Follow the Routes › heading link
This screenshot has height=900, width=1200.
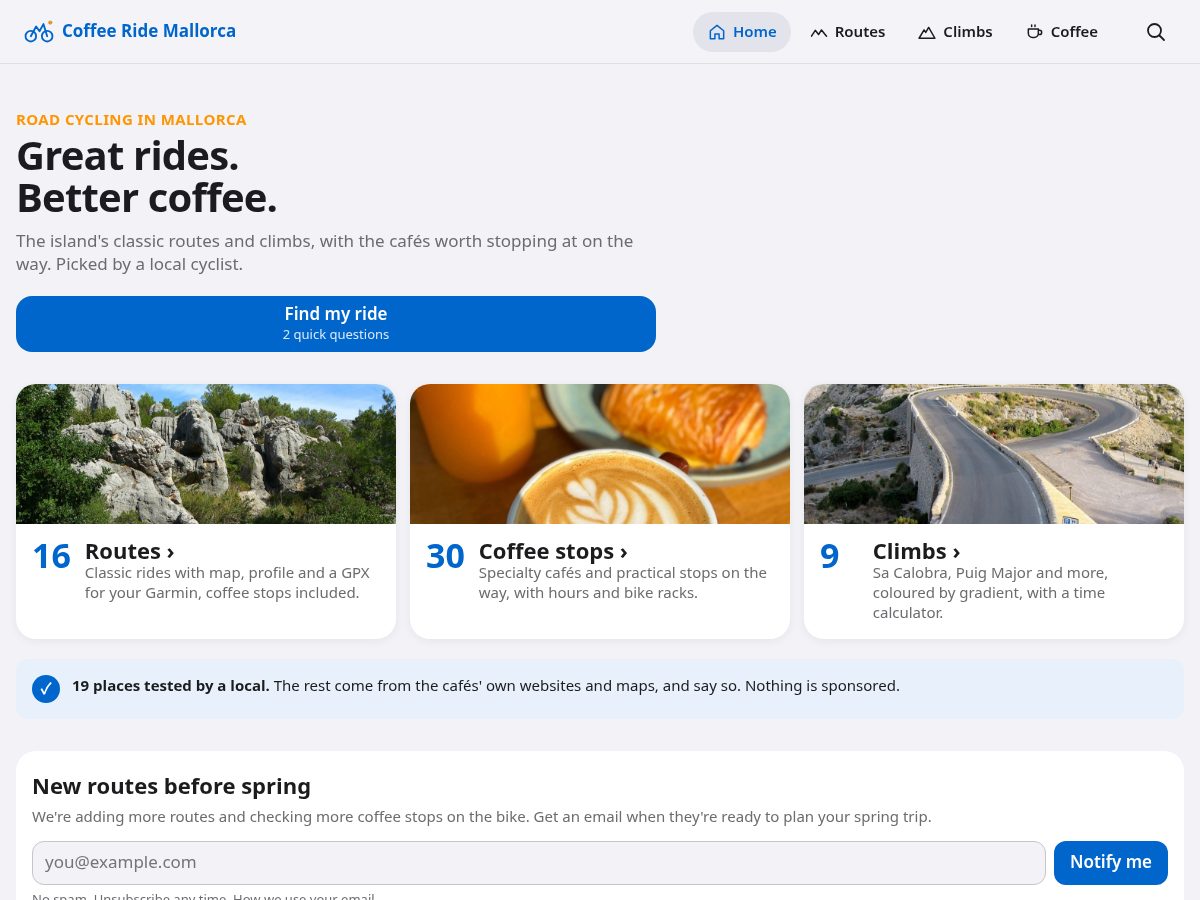pos(130,551)
